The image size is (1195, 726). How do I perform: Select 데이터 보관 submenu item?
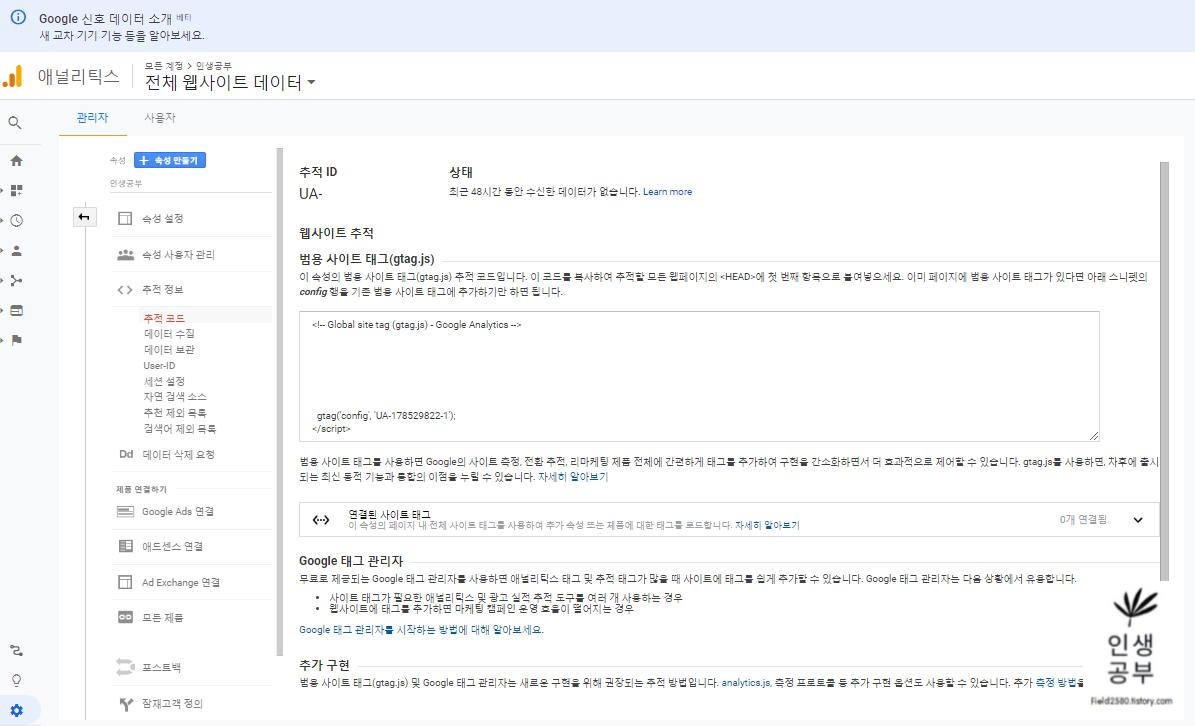tap(169, 350)
